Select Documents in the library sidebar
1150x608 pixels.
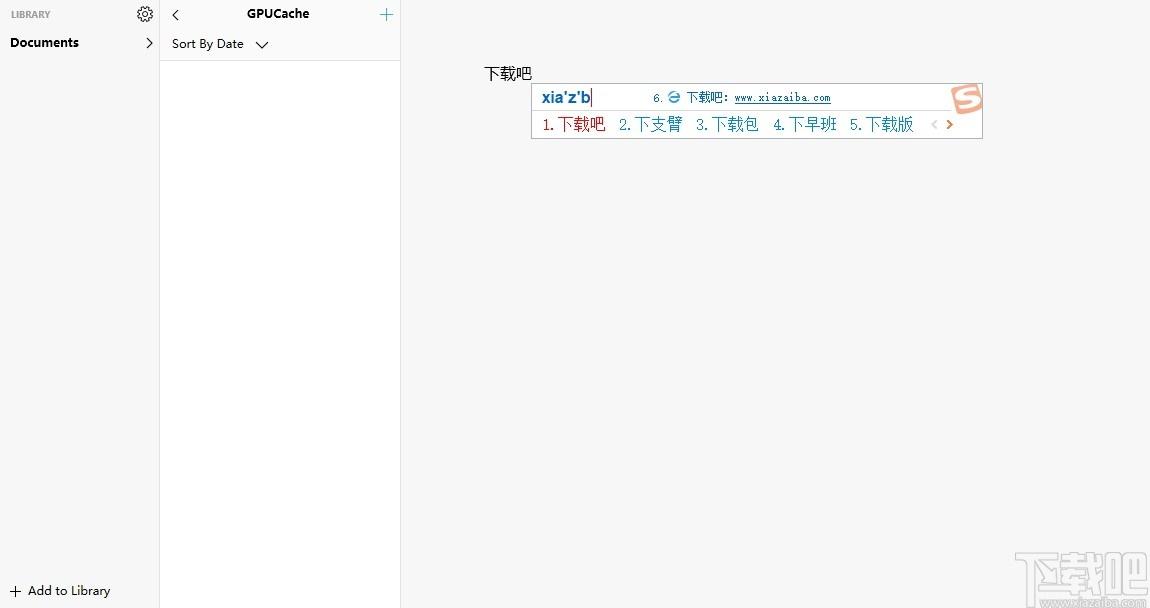click(45, 43)
